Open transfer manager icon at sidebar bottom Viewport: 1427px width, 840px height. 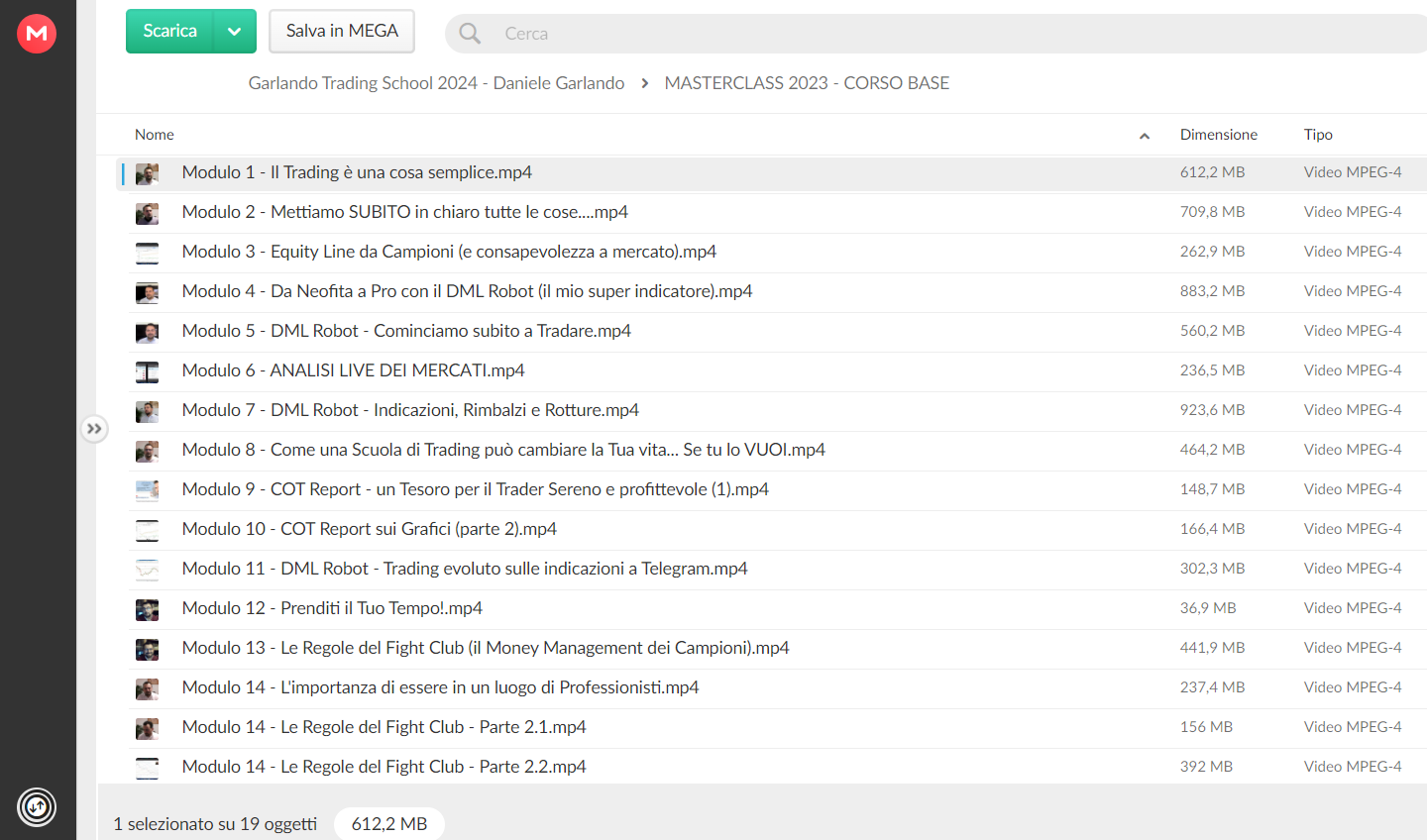(x=37, y=807)
